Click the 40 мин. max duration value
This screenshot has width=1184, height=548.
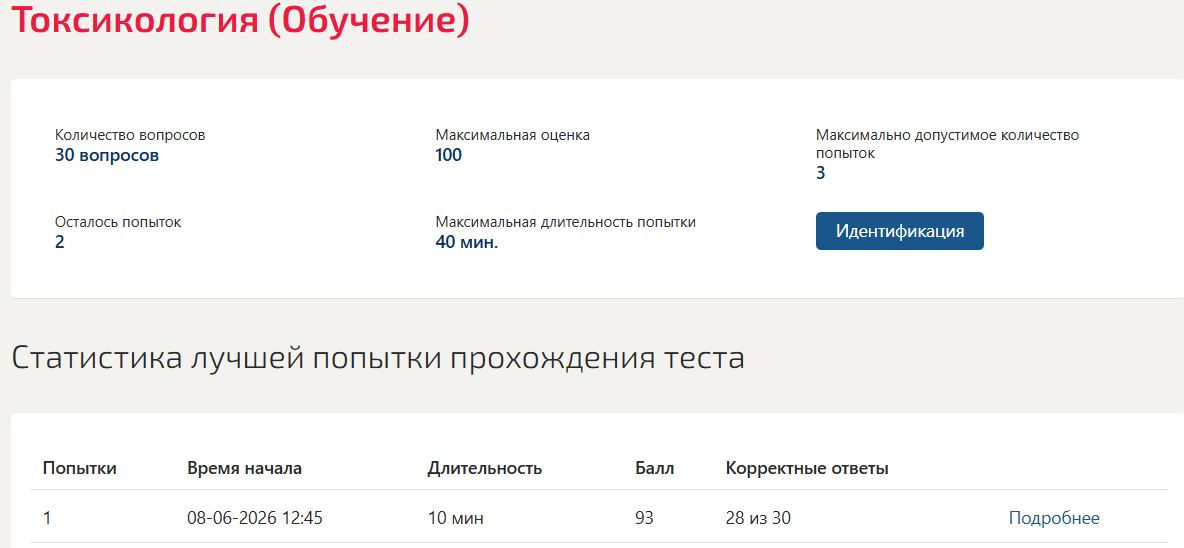(467, 243)
